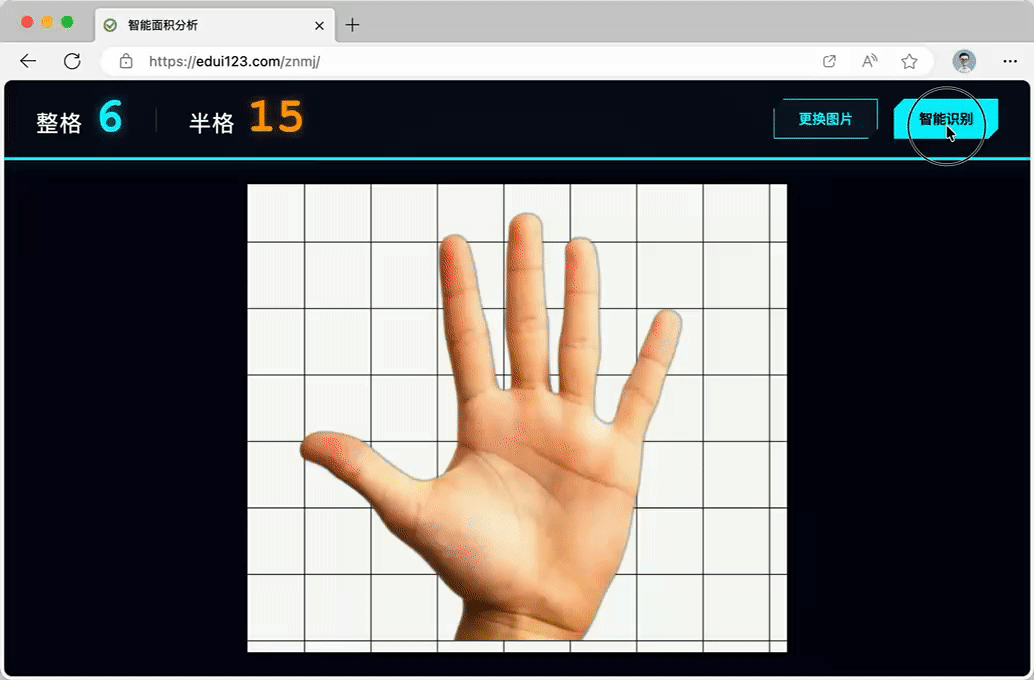Navigate back using the back arrow icon
Viewport: 1034px width, 680px height.
pyautogui.click(x=28, y=60)
